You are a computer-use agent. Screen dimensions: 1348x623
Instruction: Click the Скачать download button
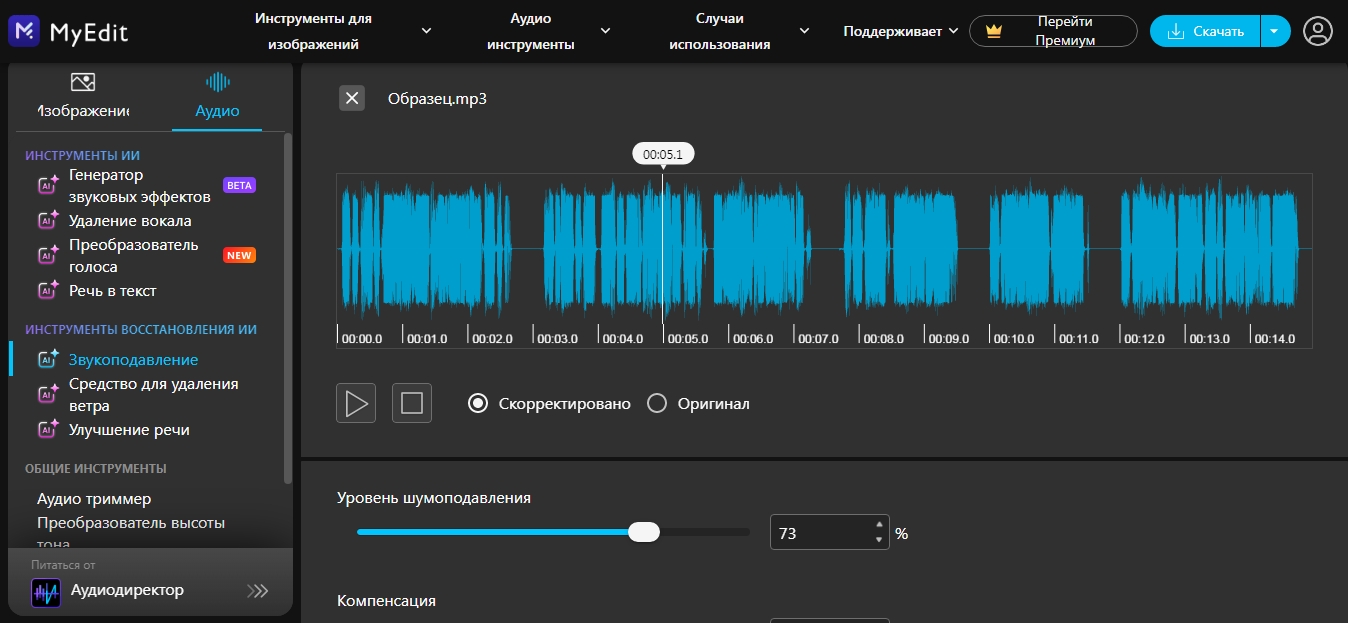click(x=1205, y=31)
